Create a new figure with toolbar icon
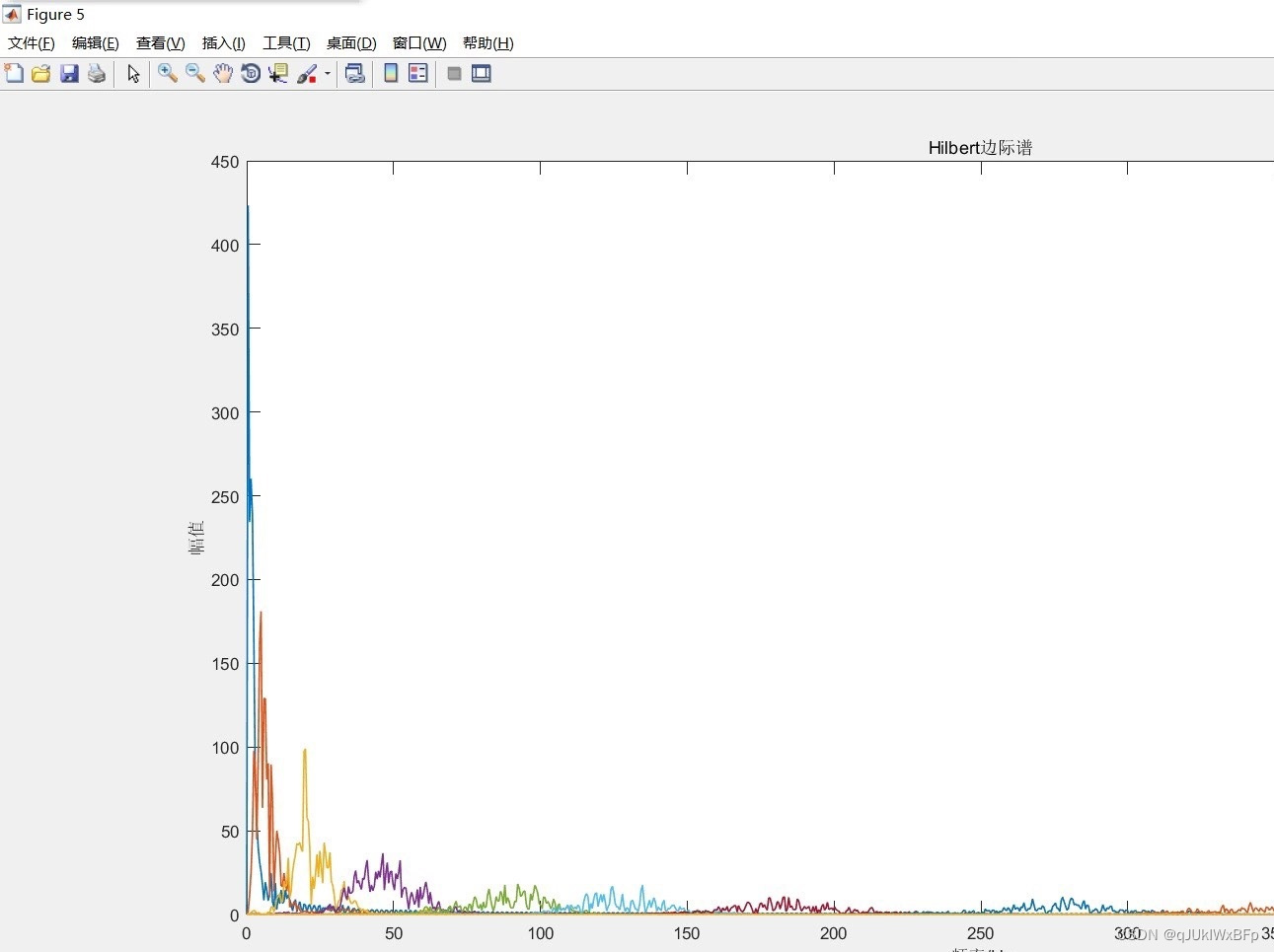 point(14,73)
